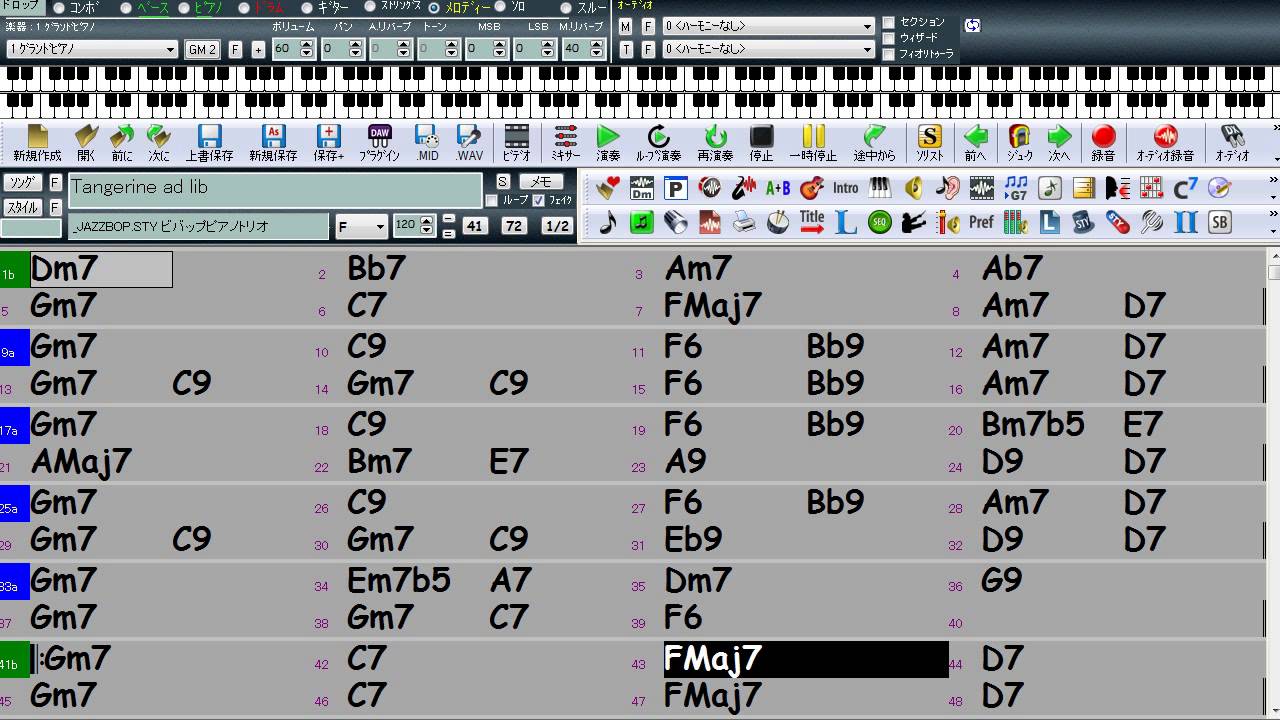The width and height of the screenshot is (1280, 720).
Task: Select the ドラム track radio button
Action: point(242,8)
